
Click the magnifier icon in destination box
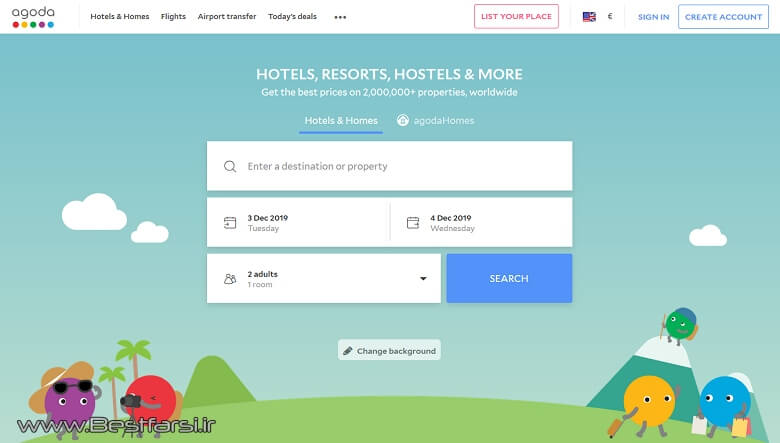[x=230, y=166]
